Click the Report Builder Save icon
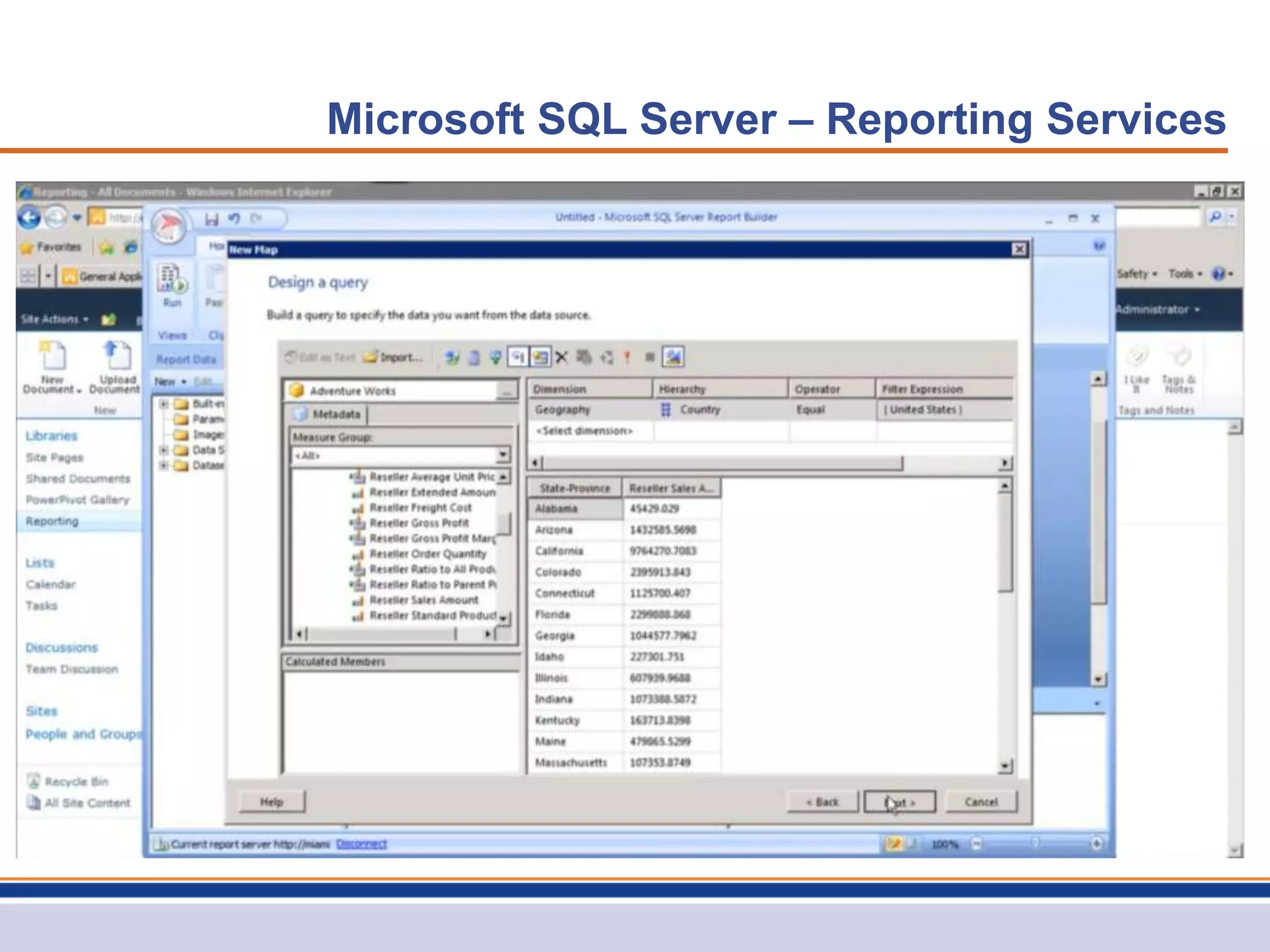The height and width of the screenshot is (952, 1270). [x=211, y=219]
